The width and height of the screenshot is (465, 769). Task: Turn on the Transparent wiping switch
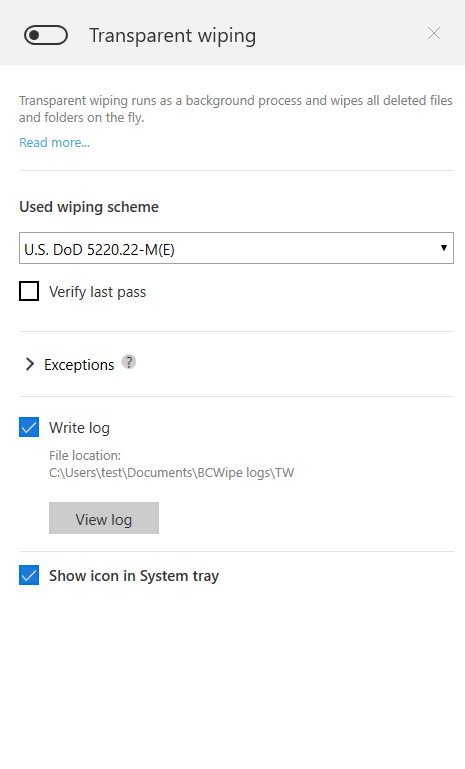pyautogui.click(x=46, y=35)
